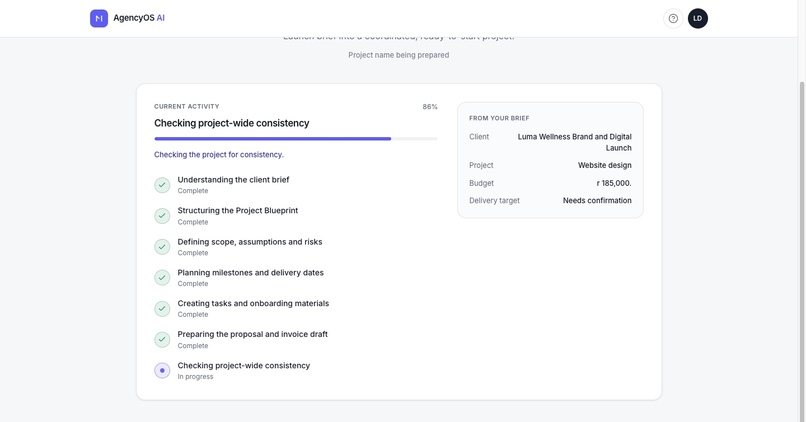Click checkmark beside Preparing the proposal and invoice draft
The image size is (806, 422).
pos(162,339)
